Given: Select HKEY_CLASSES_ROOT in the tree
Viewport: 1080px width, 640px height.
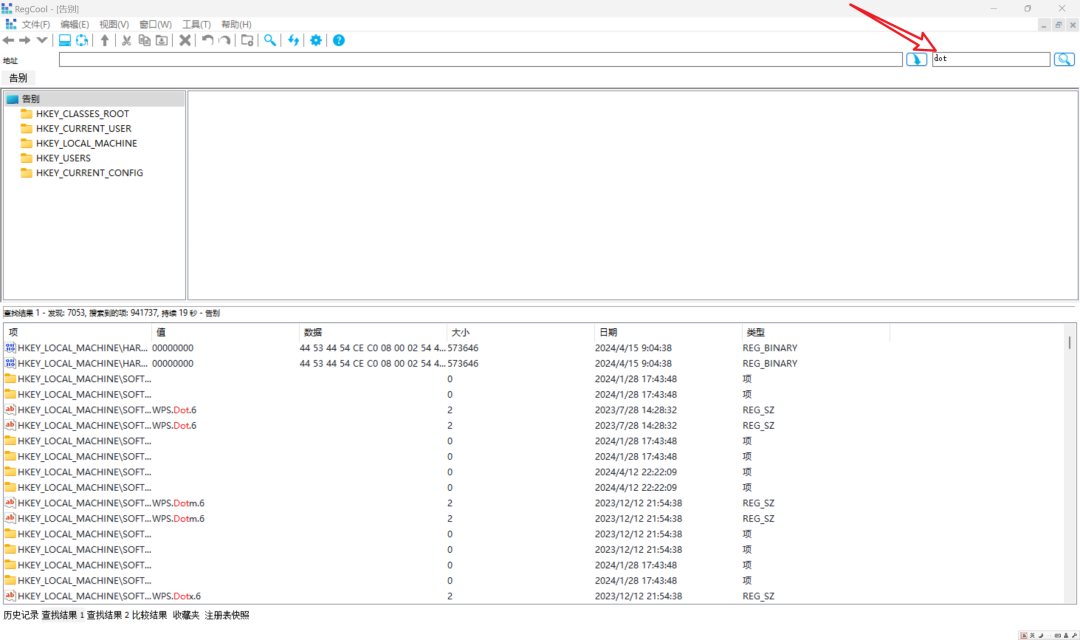Looking at the screenshot, I should point(82,114).
